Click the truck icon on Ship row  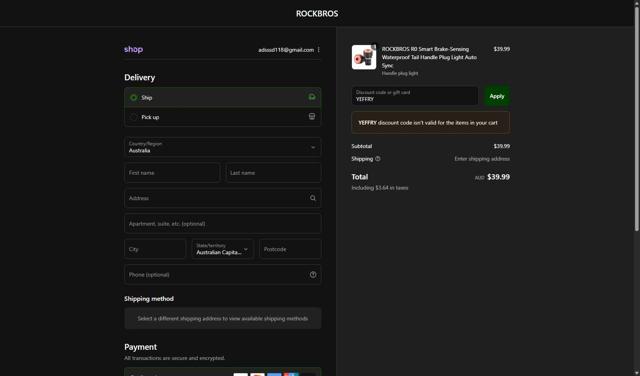(312, 97)
